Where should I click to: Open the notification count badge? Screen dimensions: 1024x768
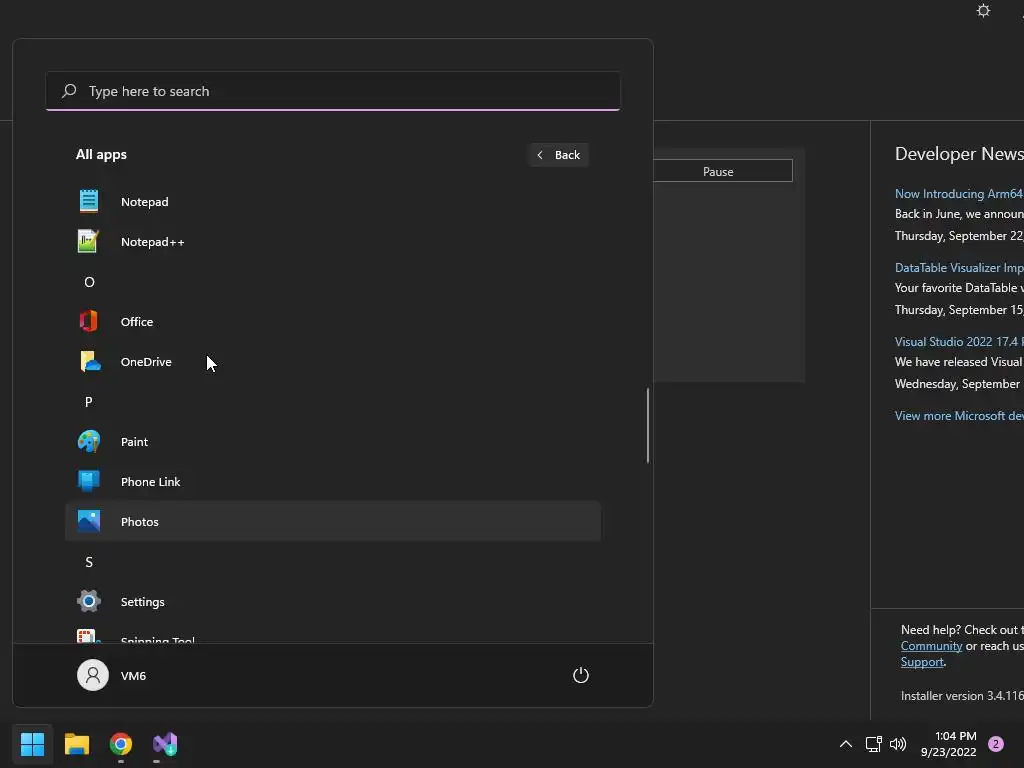[996, 744]
